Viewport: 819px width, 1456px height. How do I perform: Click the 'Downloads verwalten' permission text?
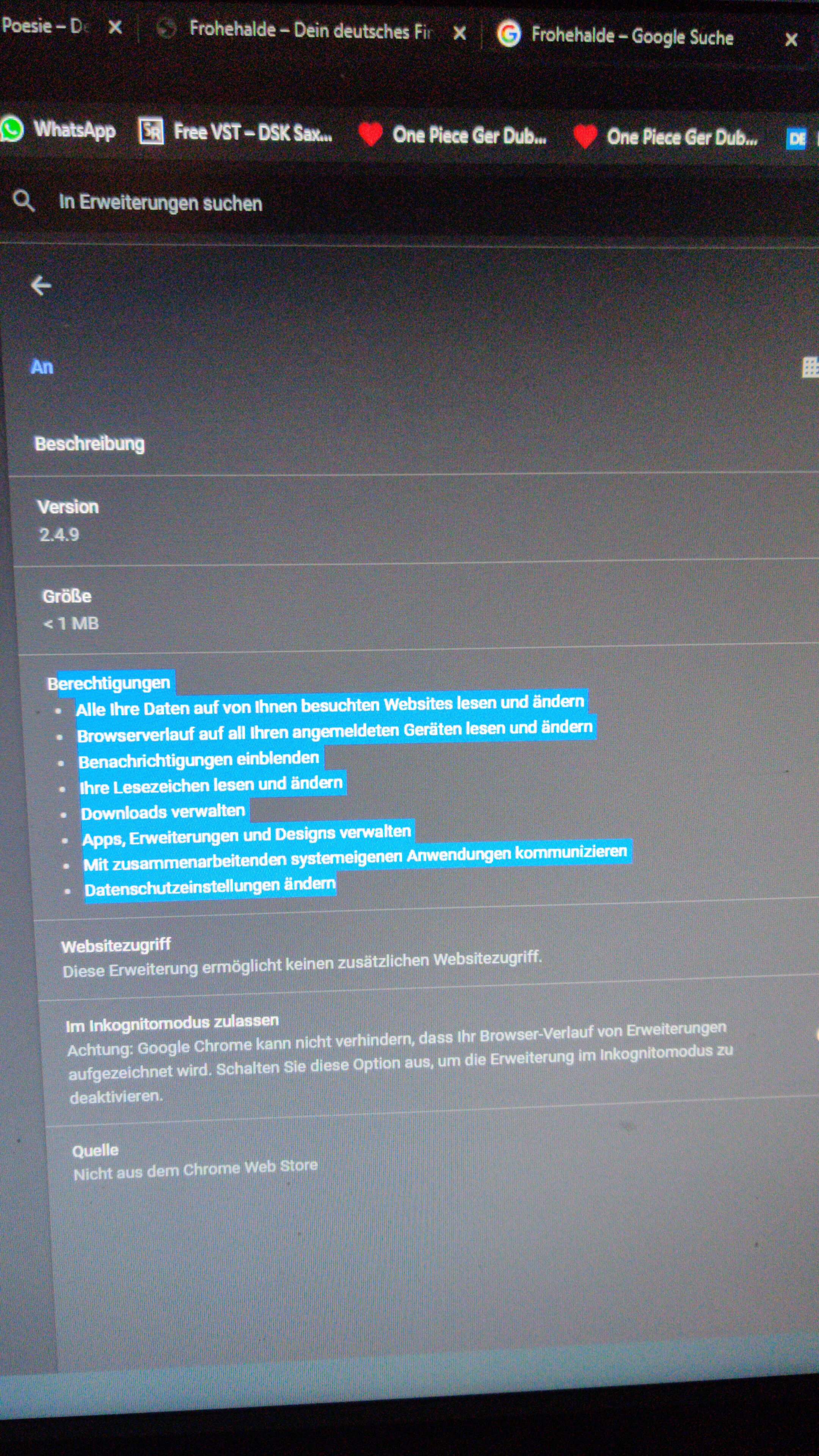[163, 812]
